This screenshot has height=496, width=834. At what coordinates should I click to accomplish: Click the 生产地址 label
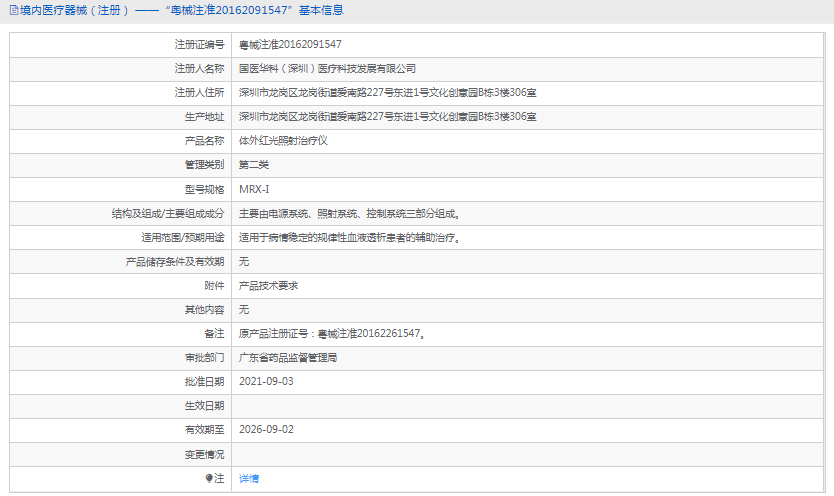point(204,116)
